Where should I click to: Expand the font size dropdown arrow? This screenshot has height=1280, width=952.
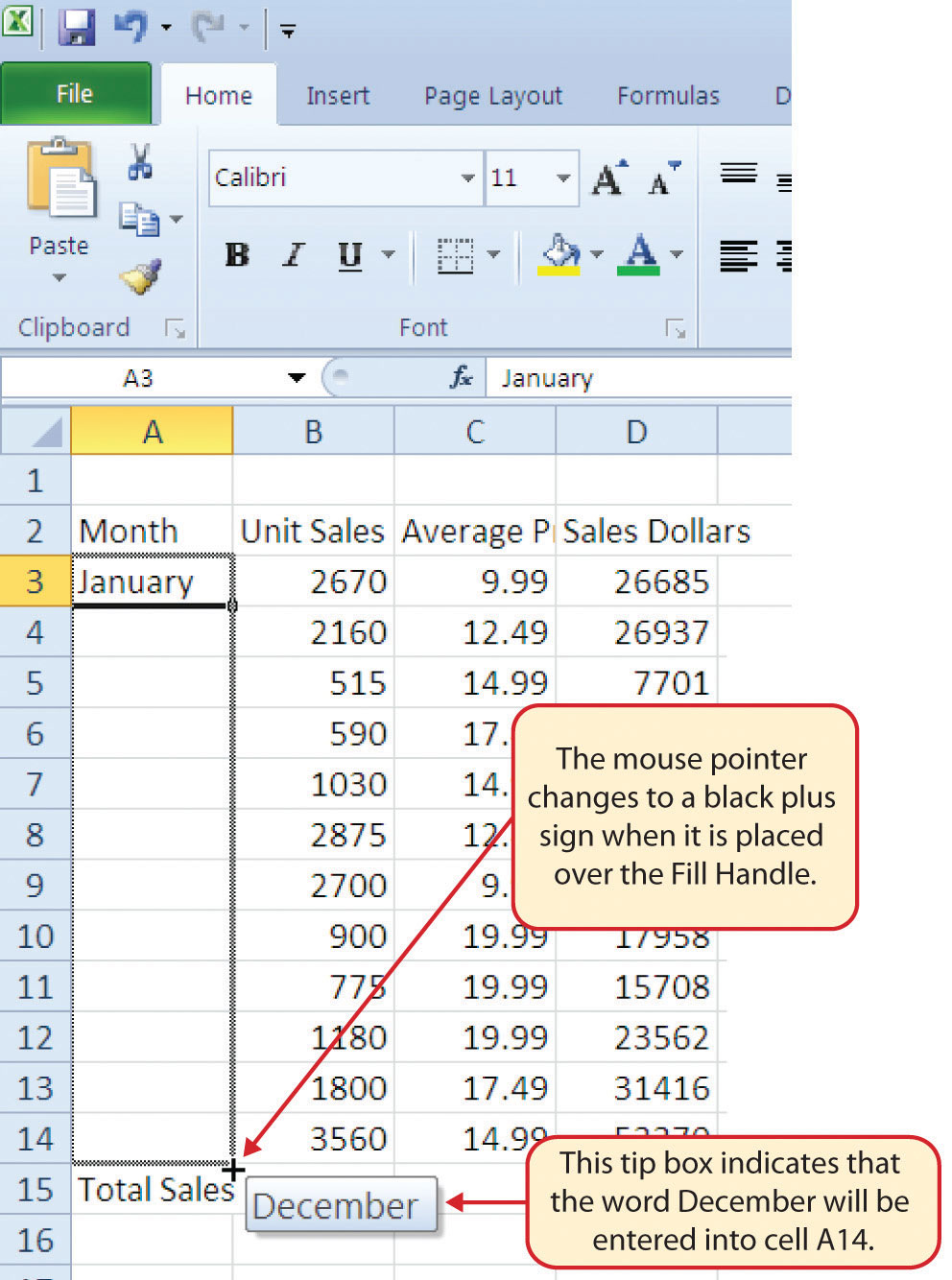[x=564, y=178]
